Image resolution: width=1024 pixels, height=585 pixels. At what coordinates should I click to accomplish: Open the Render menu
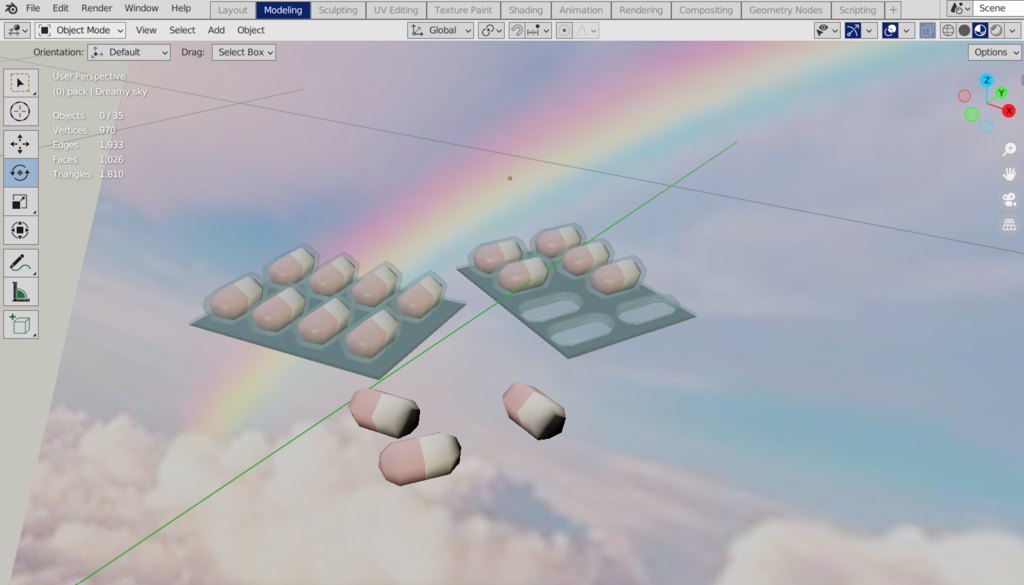coord(97,8)
